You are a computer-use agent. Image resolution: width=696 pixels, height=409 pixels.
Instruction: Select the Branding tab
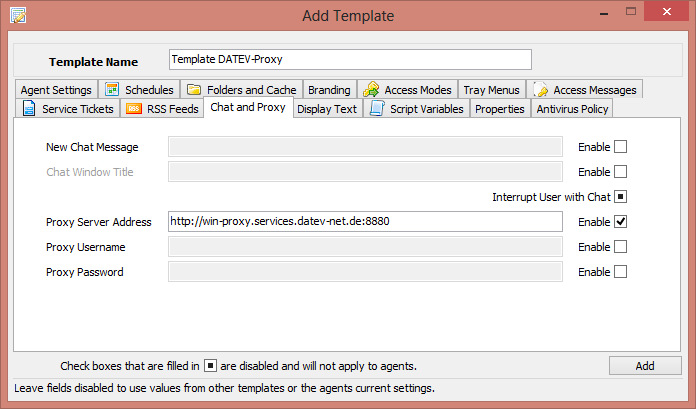click(329, 90)
